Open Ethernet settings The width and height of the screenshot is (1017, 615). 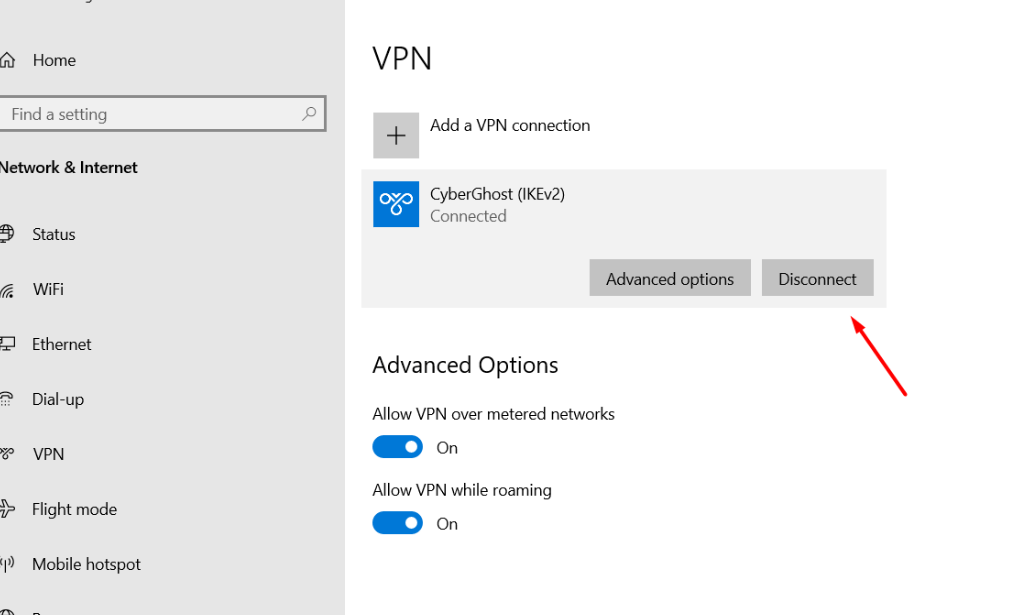pyautogui.click(x=62, y=344)
